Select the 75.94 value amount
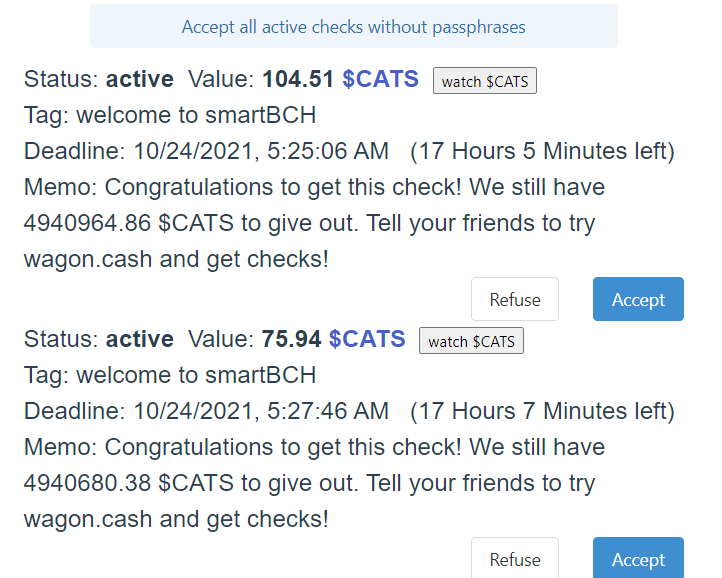Screen dimensions: 722x578 pos(291,339)
